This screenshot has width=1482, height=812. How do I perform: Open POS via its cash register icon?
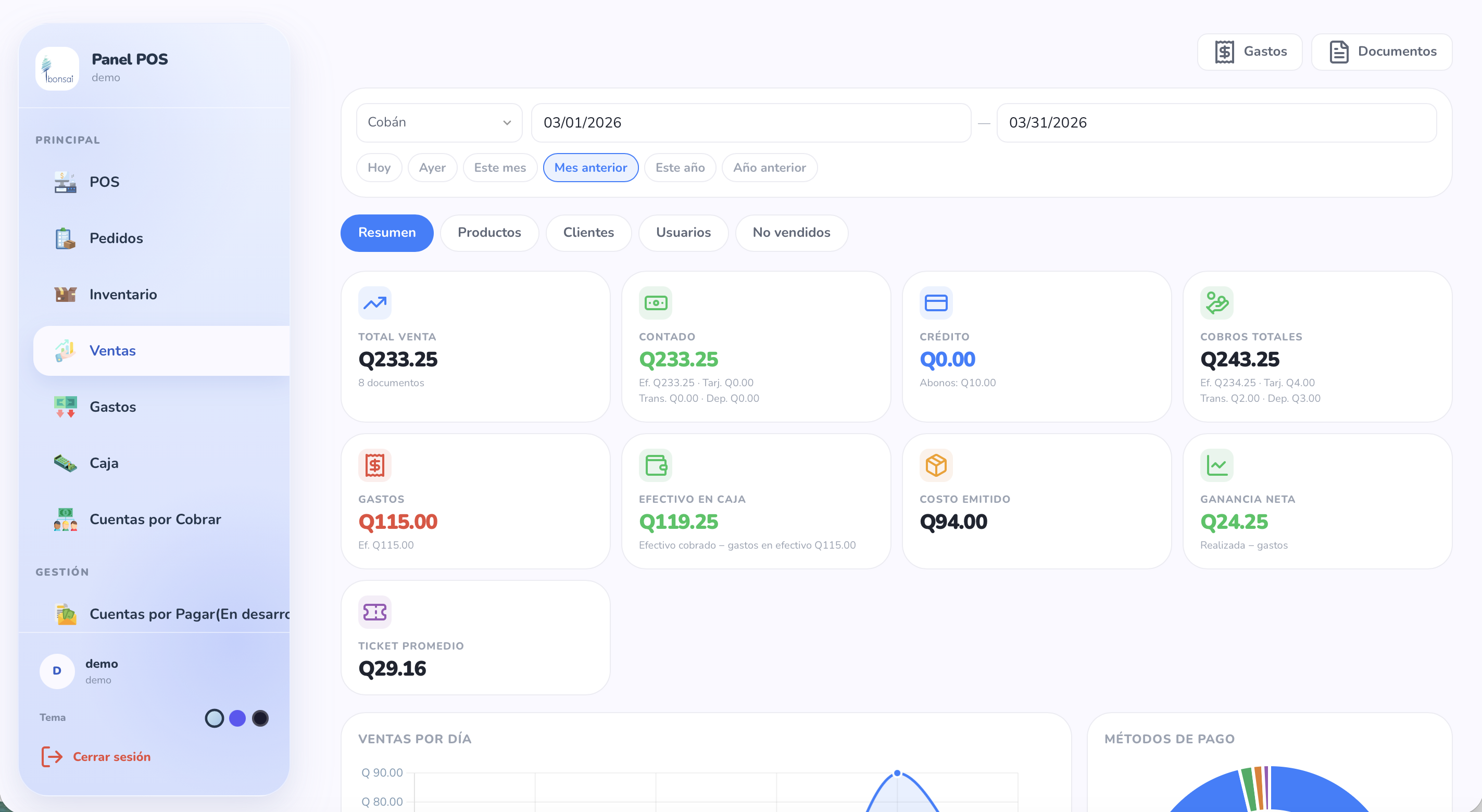[x=65, y=182]
